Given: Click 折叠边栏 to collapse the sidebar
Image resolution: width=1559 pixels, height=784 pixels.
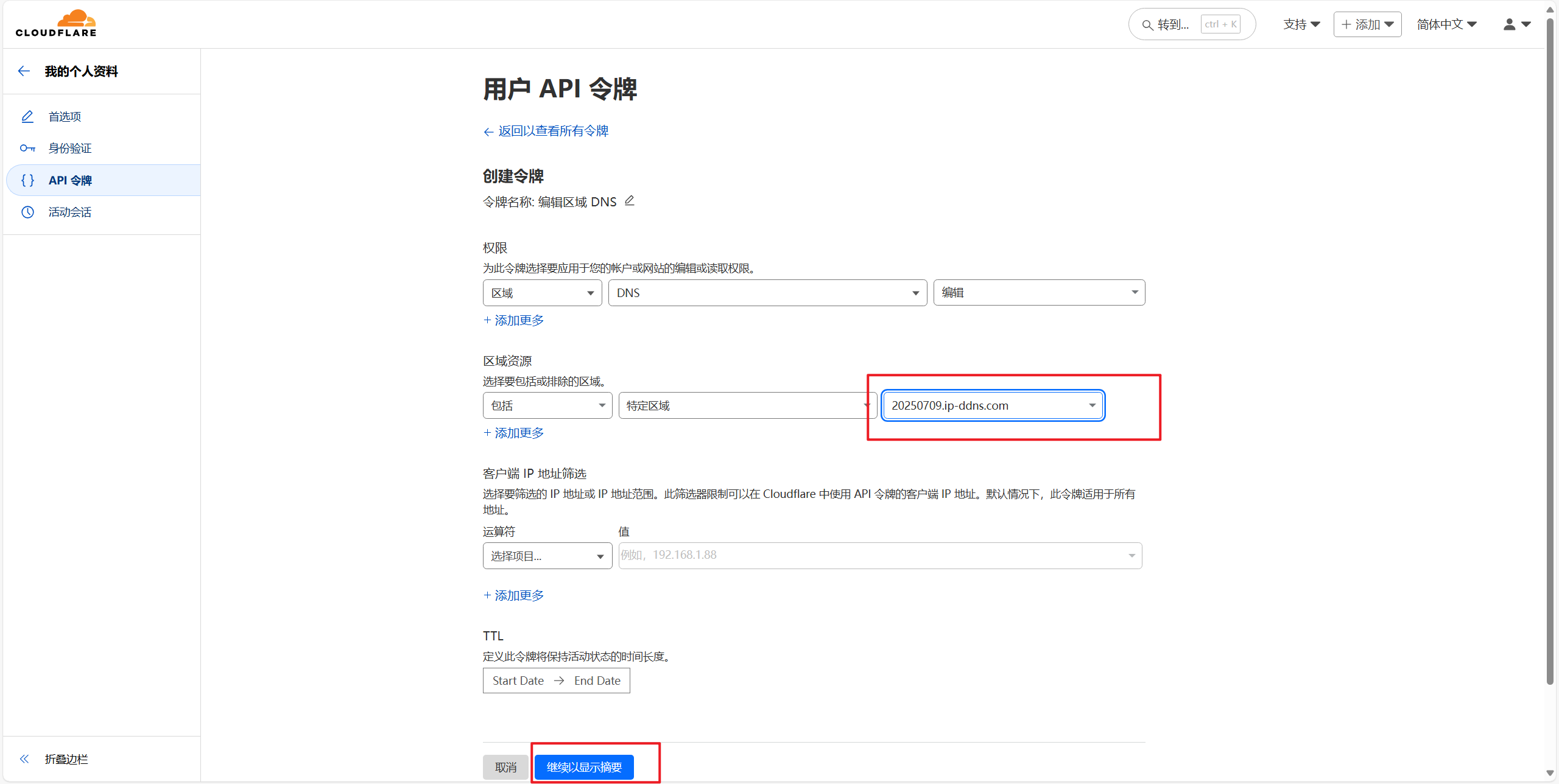Looking at the screenshot, I should coord(66,759).
